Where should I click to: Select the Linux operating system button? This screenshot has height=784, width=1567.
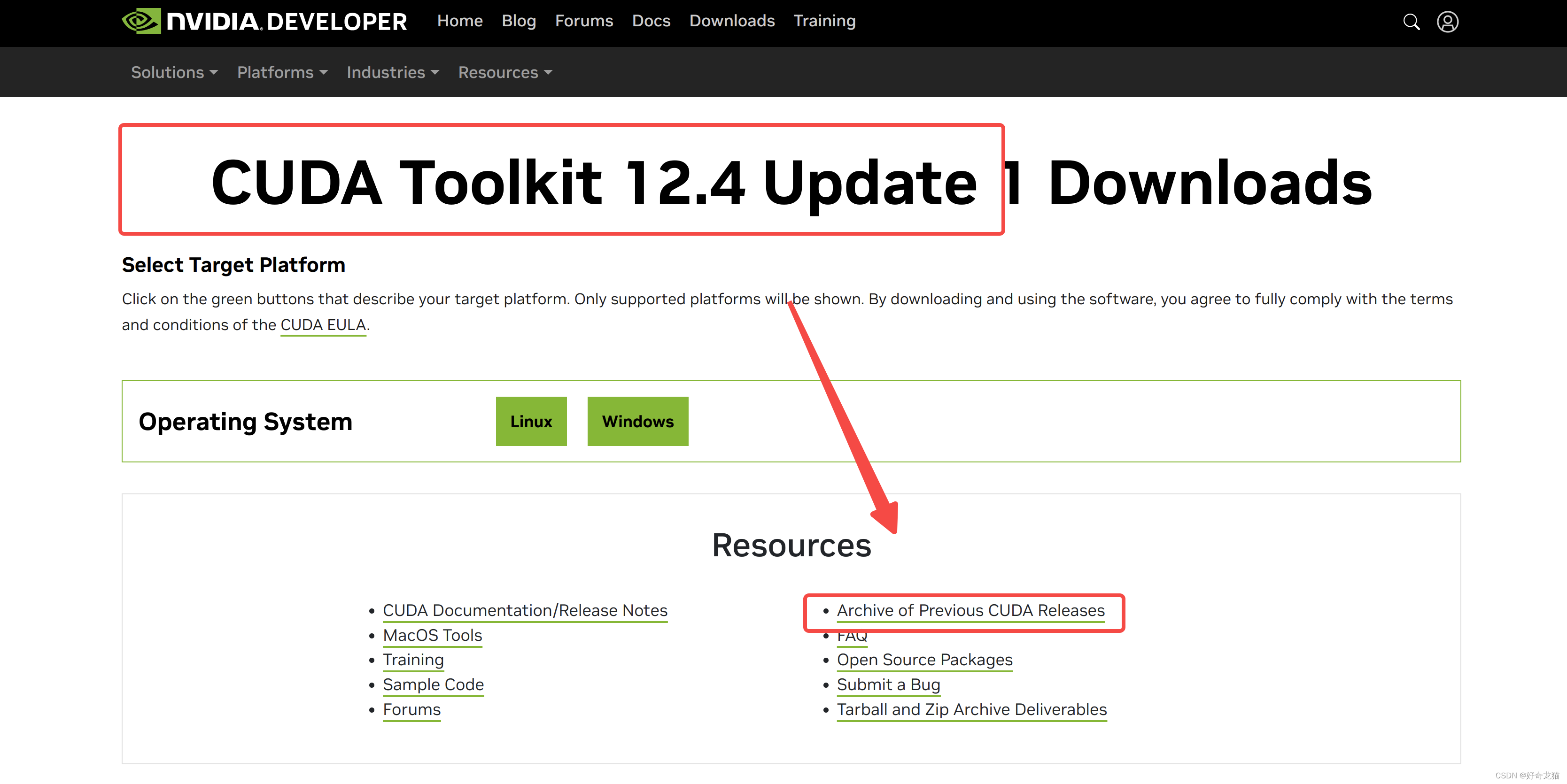pos(531,421)
